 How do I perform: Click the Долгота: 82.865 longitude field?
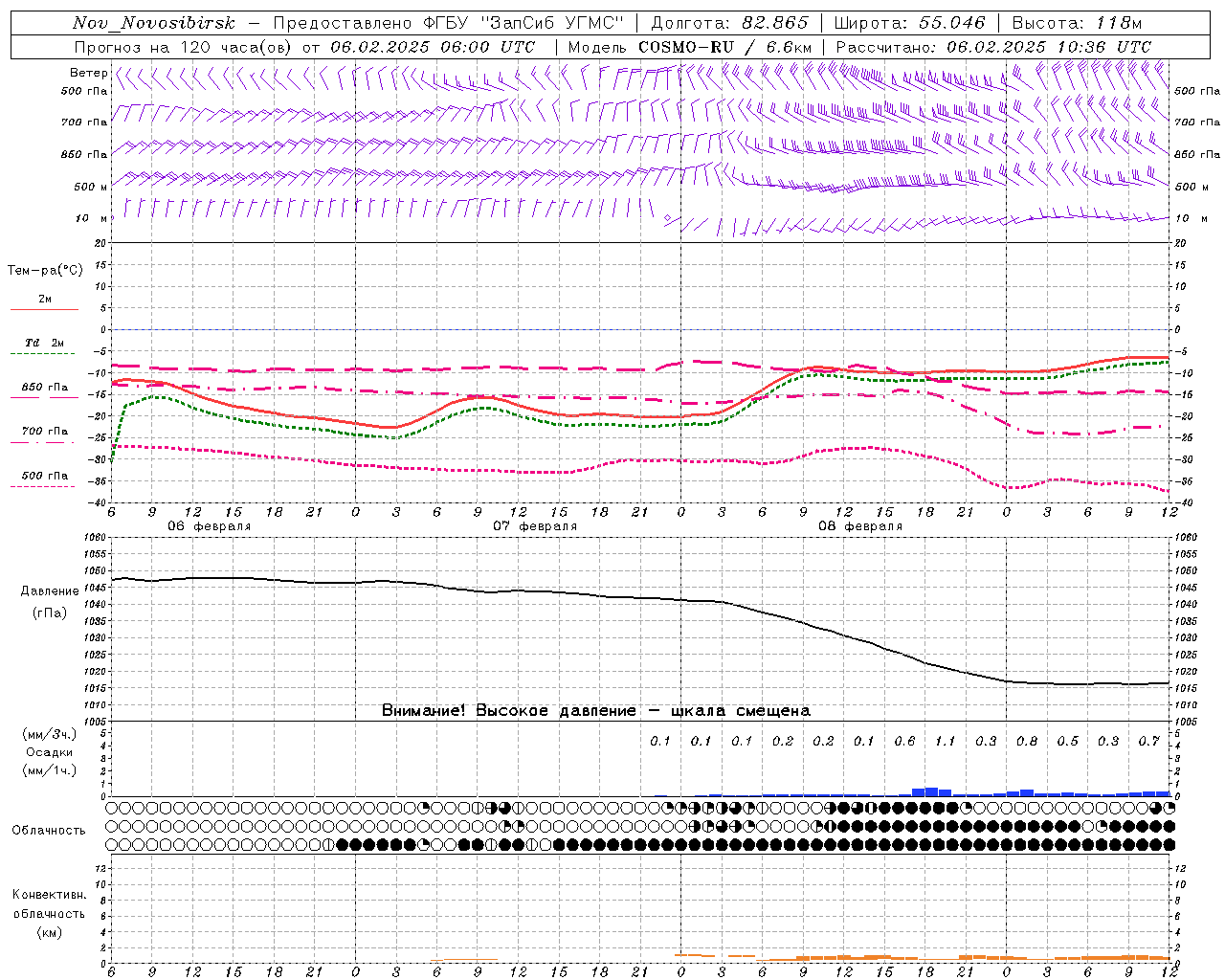coord(729,23)
